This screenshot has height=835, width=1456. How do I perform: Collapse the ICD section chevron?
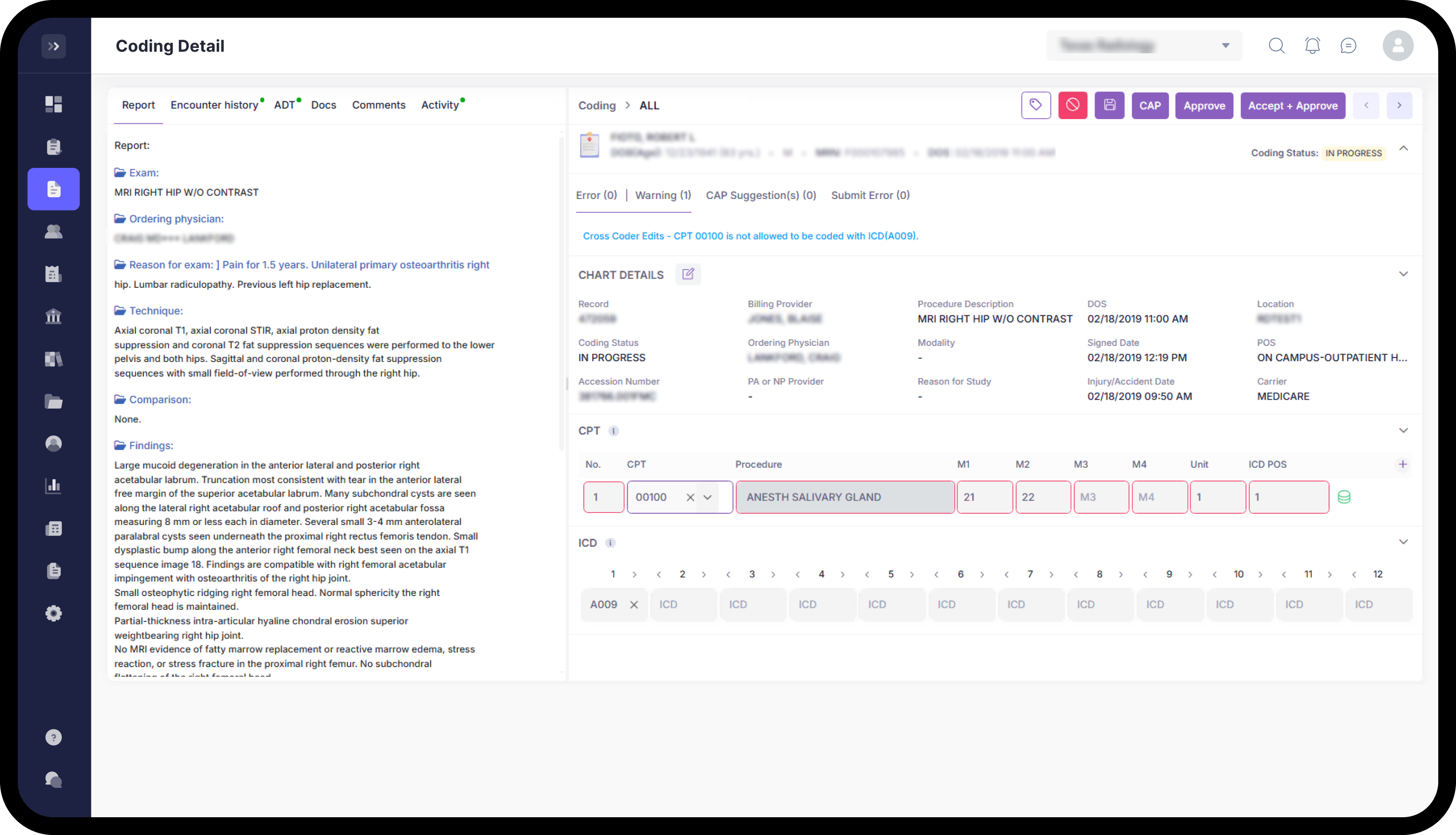coord(1403,542)
